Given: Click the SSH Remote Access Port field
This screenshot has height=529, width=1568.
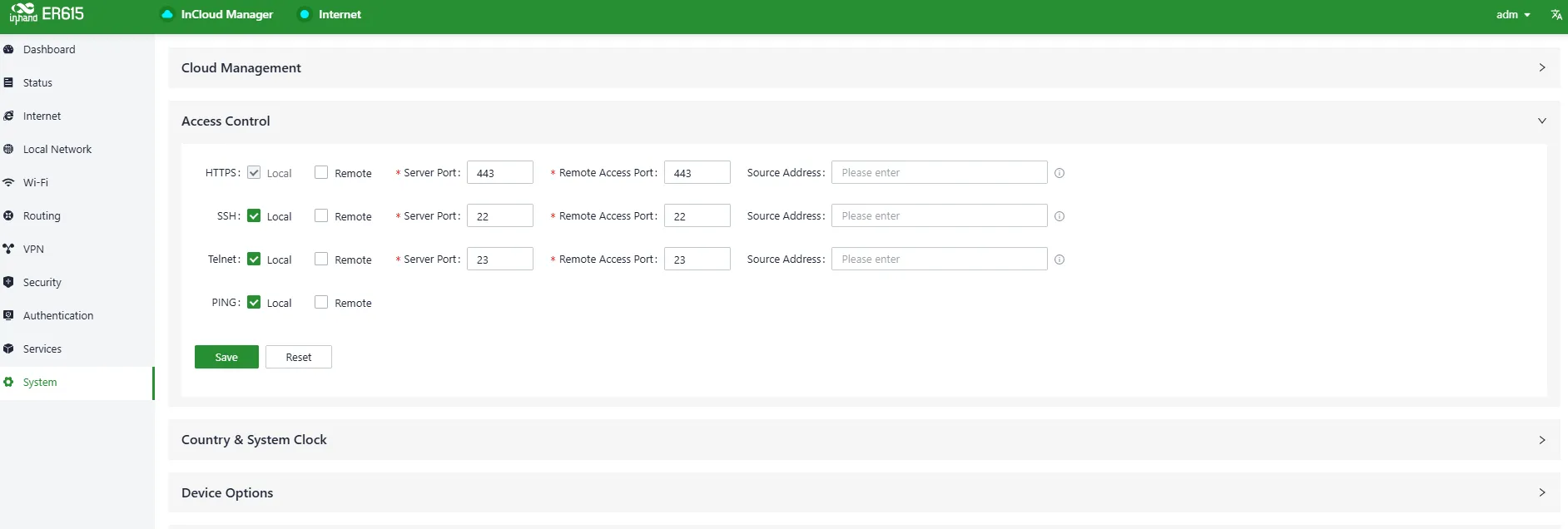Looking at the screenshot, I should [x=697, y=215].
